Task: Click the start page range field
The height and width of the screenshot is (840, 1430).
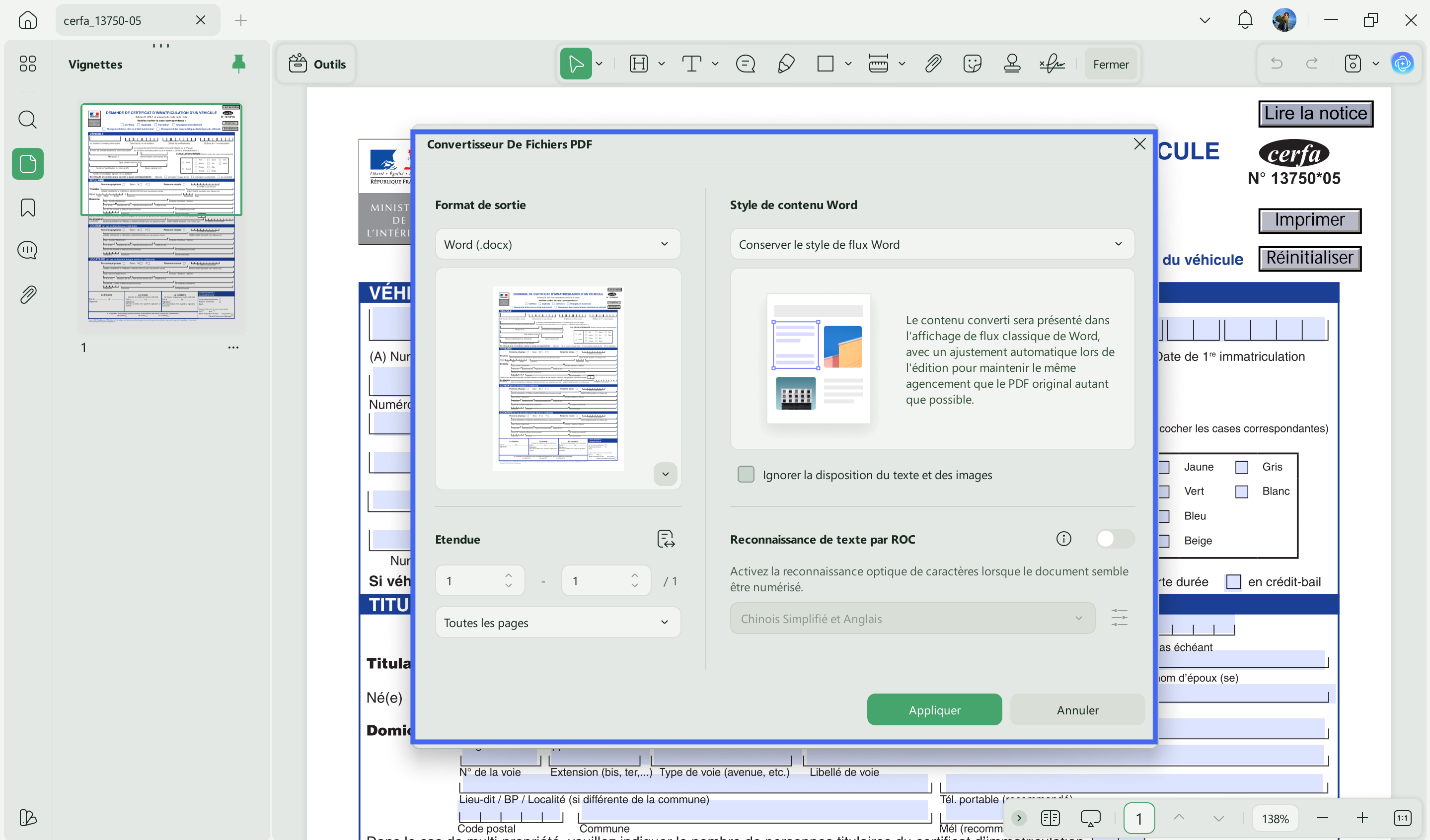Action: coord(479,580)
